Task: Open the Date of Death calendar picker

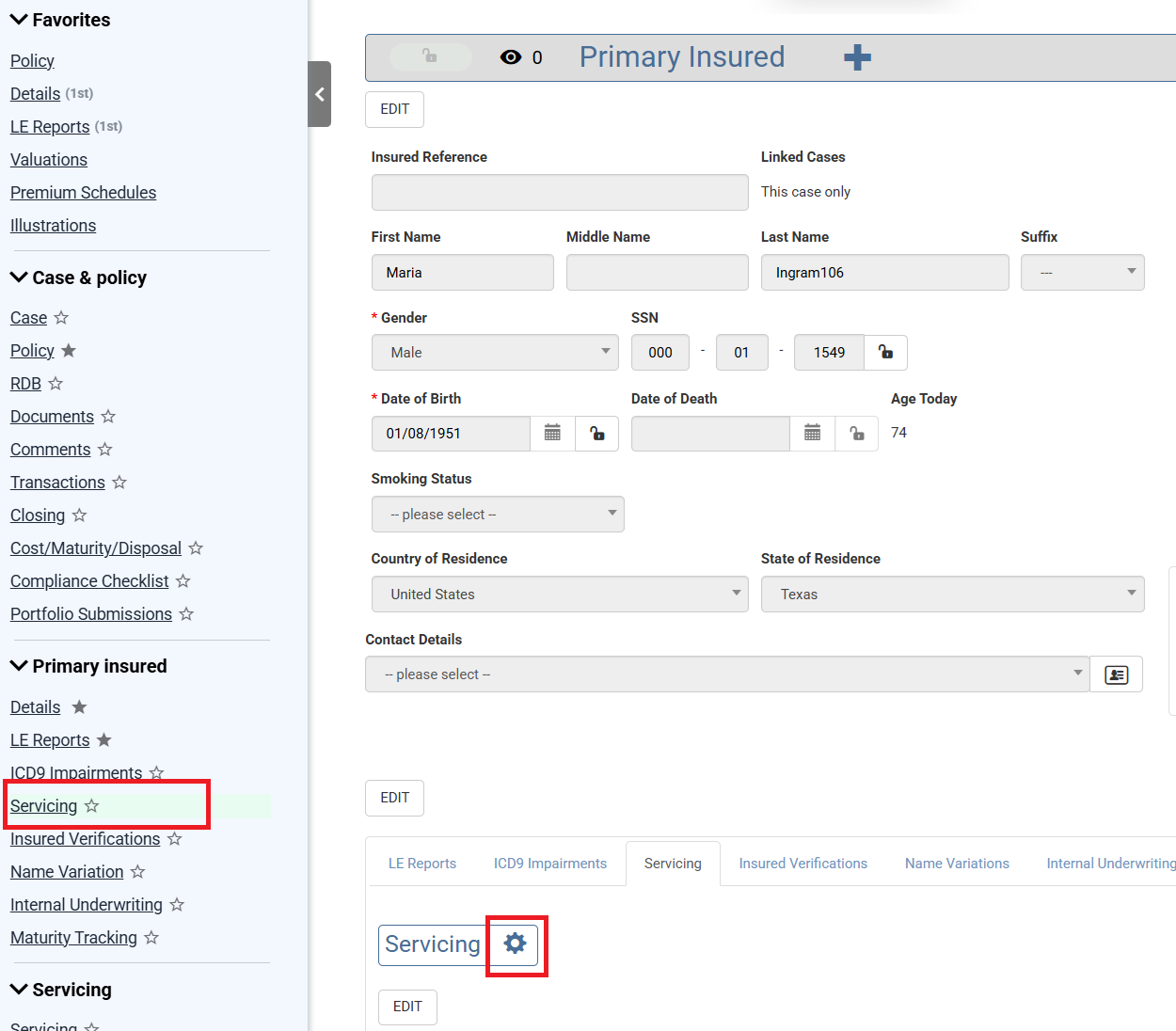Action: point(812,433)
